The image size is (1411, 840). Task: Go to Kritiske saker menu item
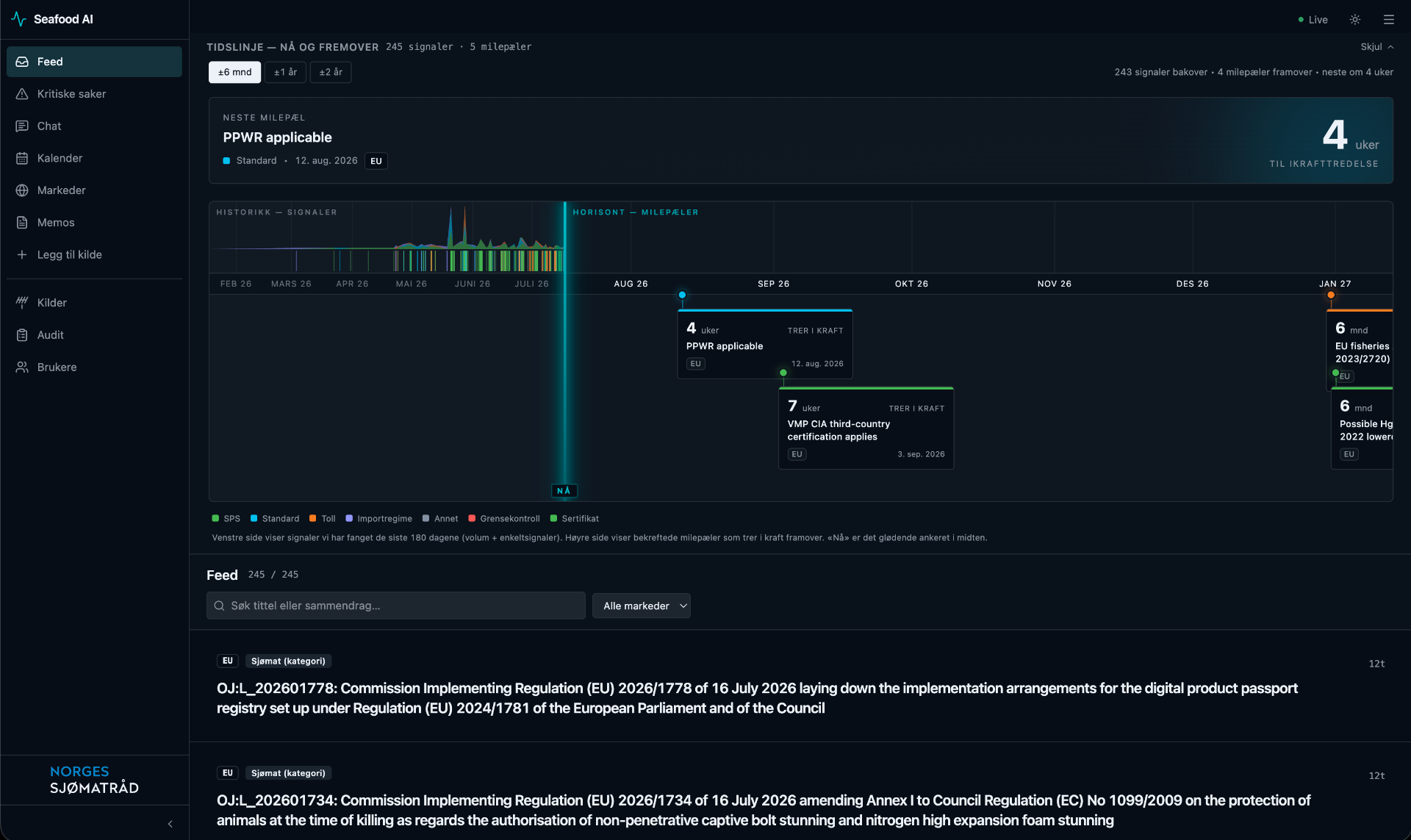point(94,94)
